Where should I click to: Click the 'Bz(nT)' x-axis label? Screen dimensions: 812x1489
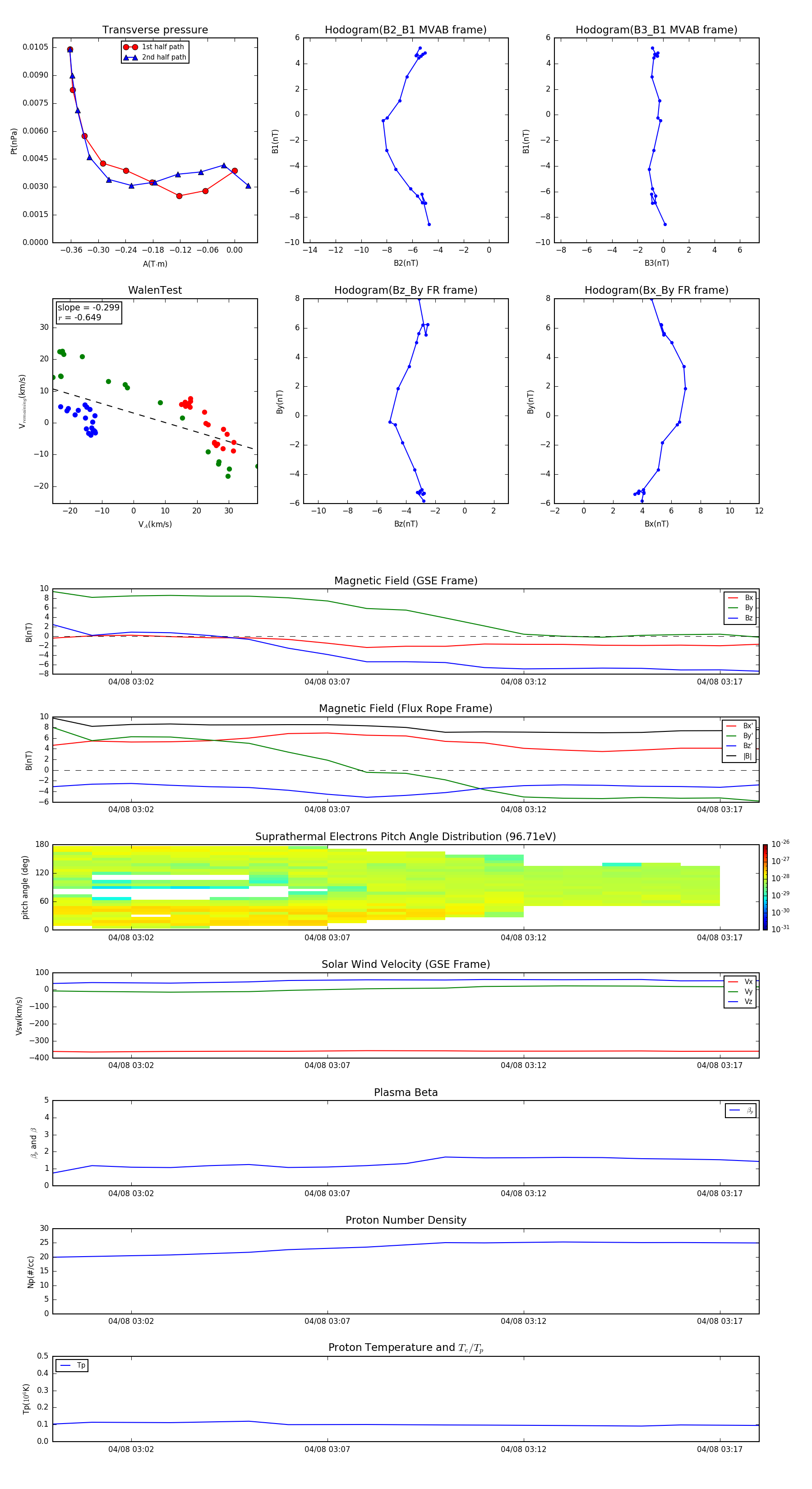pyautogui.click(x=406, y=524)
